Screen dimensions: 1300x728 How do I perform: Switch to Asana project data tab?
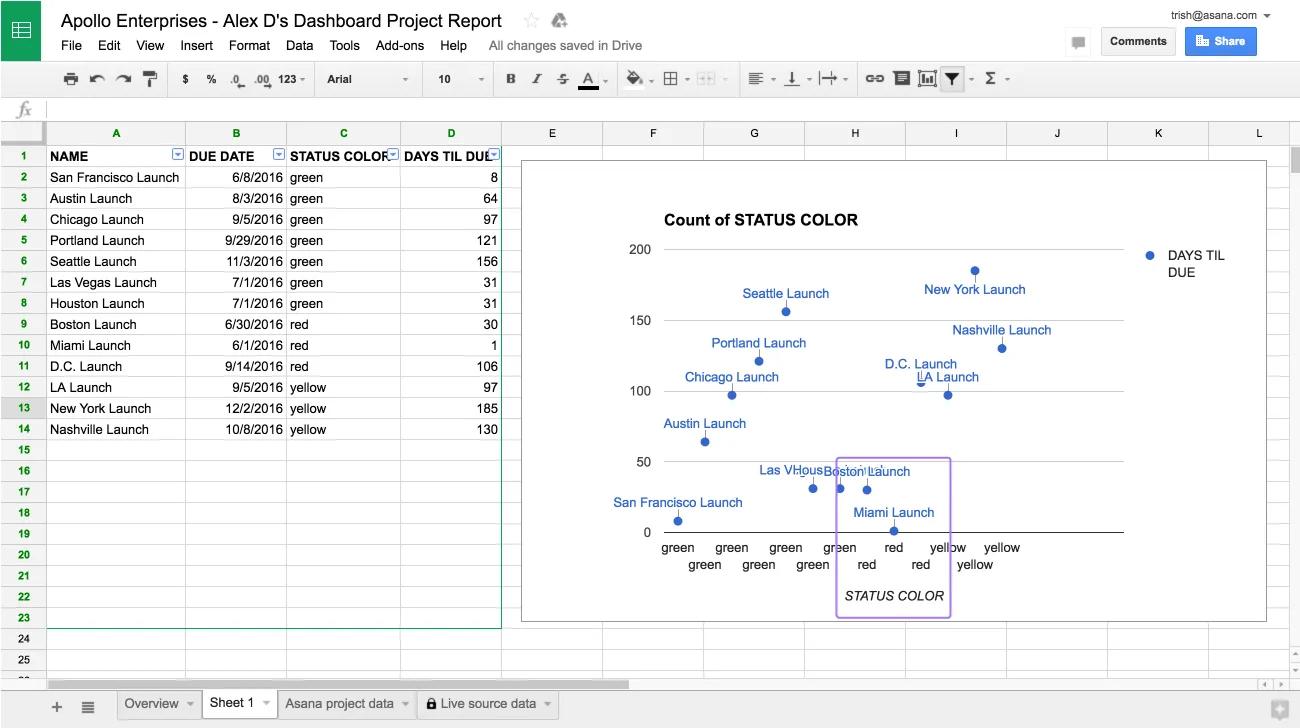click(x=339, y=704)
